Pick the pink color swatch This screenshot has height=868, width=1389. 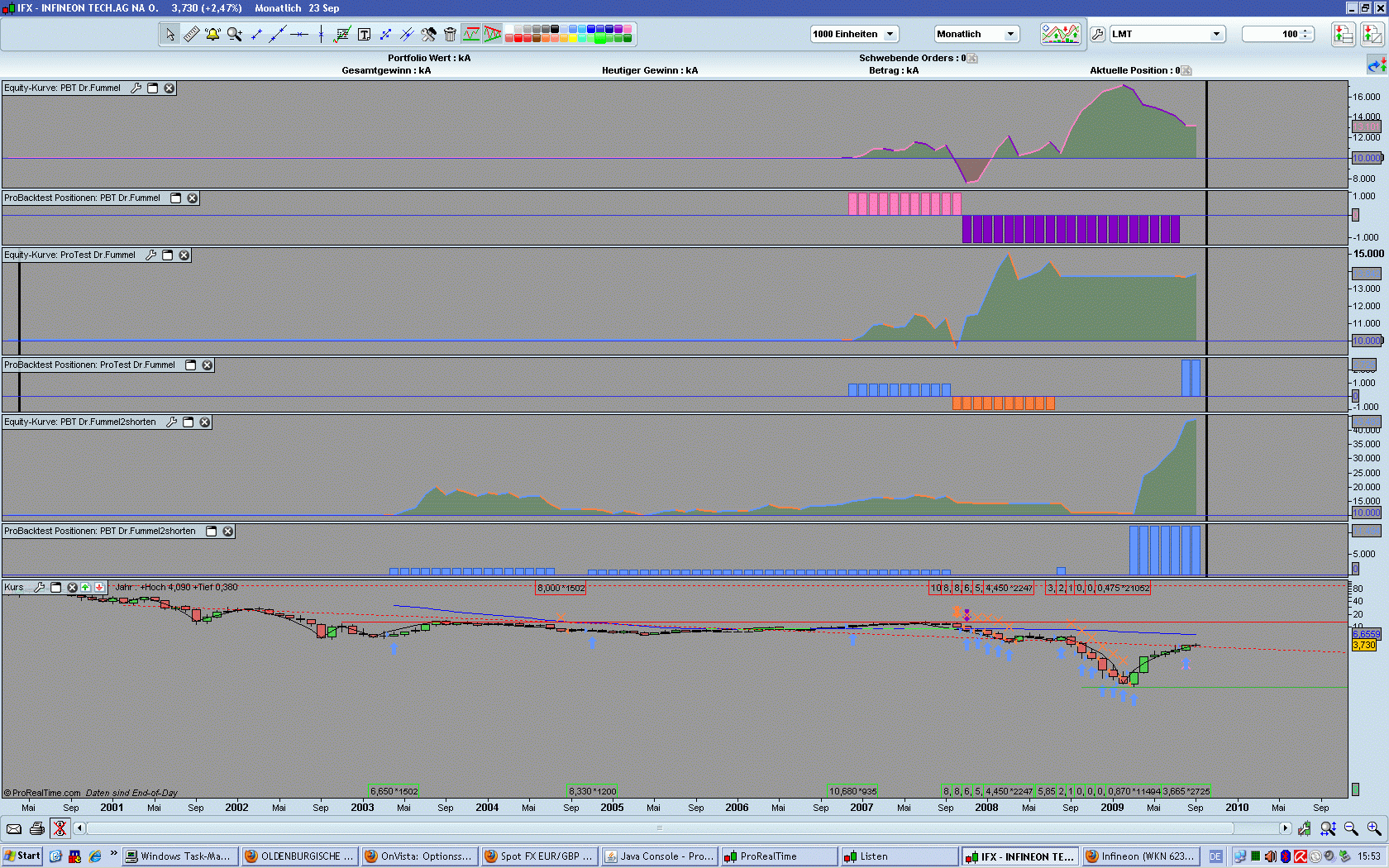(x=628, y=29)
